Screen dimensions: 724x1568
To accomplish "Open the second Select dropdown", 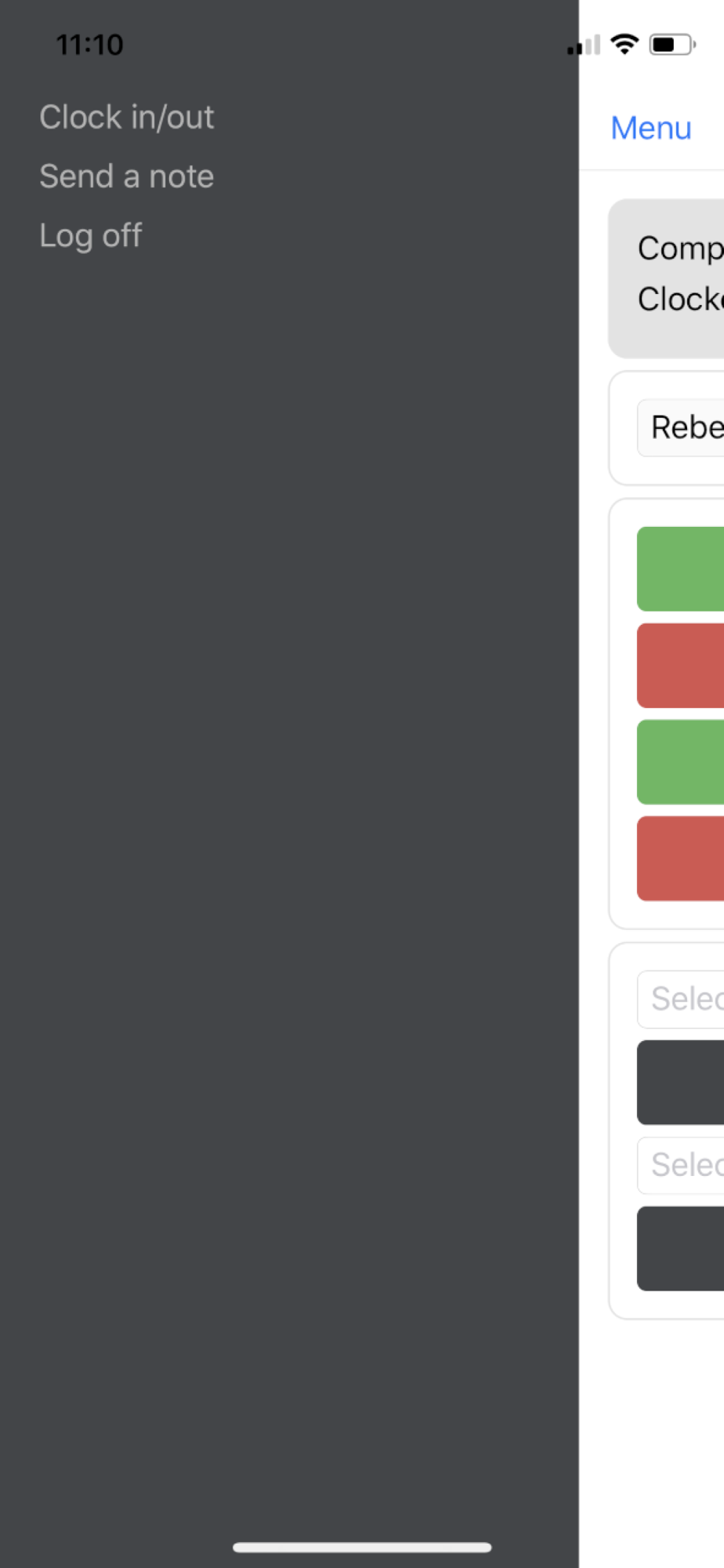I will pyautogui.click(x=680, y=1166).
